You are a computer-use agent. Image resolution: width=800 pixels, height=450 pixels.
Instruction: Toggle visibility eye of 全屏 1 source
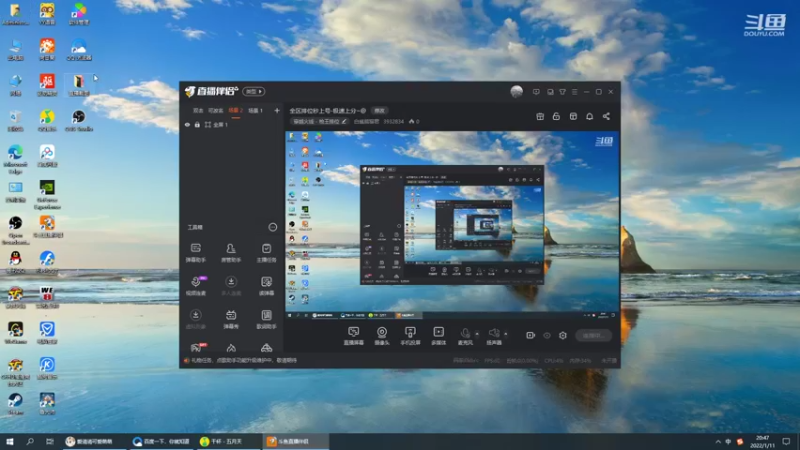(187, 124)
